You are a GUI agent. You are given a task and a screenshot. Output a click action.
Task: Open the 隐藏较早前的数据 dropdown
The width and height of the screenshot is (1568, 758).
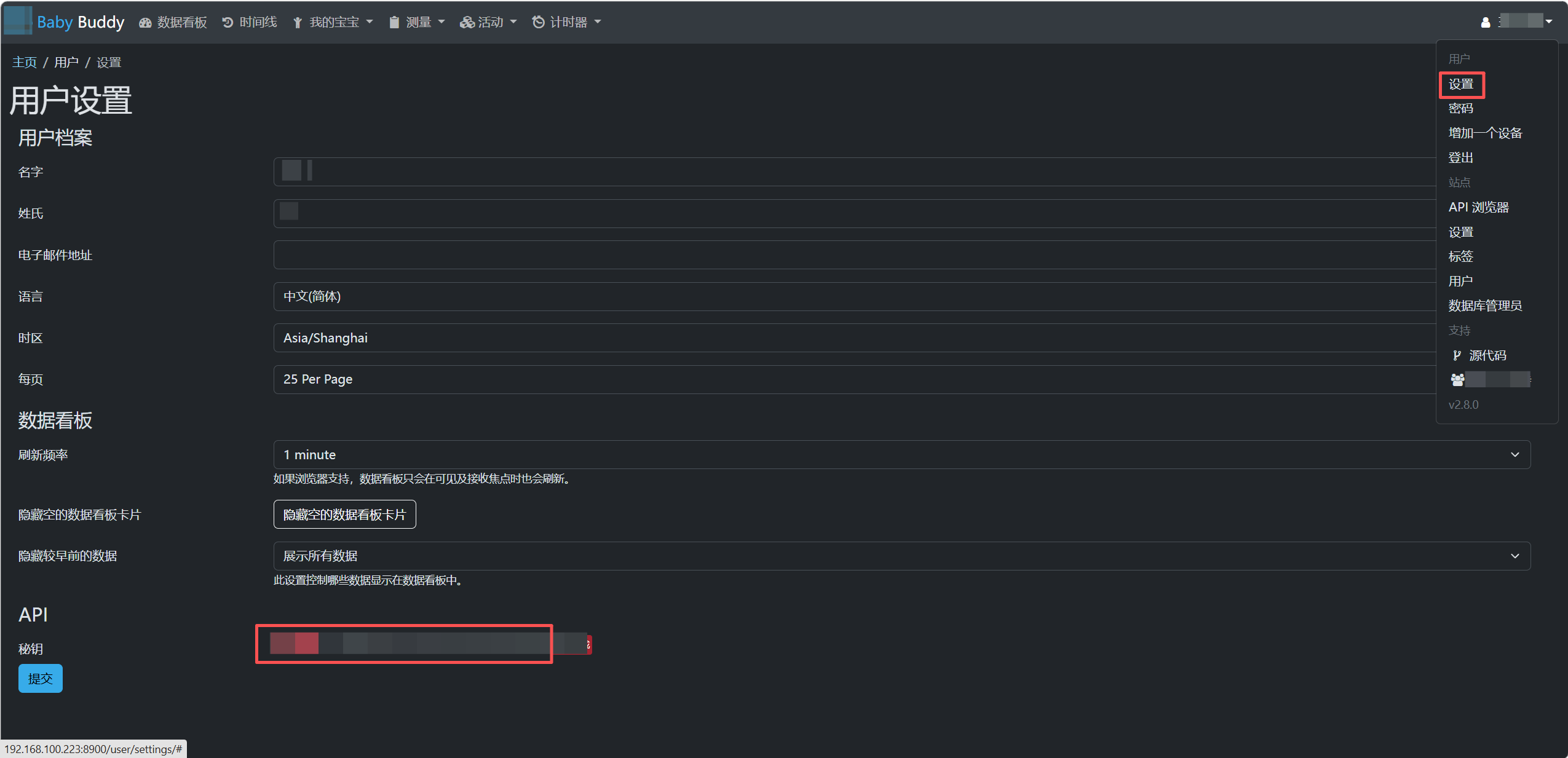click(901, 556)
